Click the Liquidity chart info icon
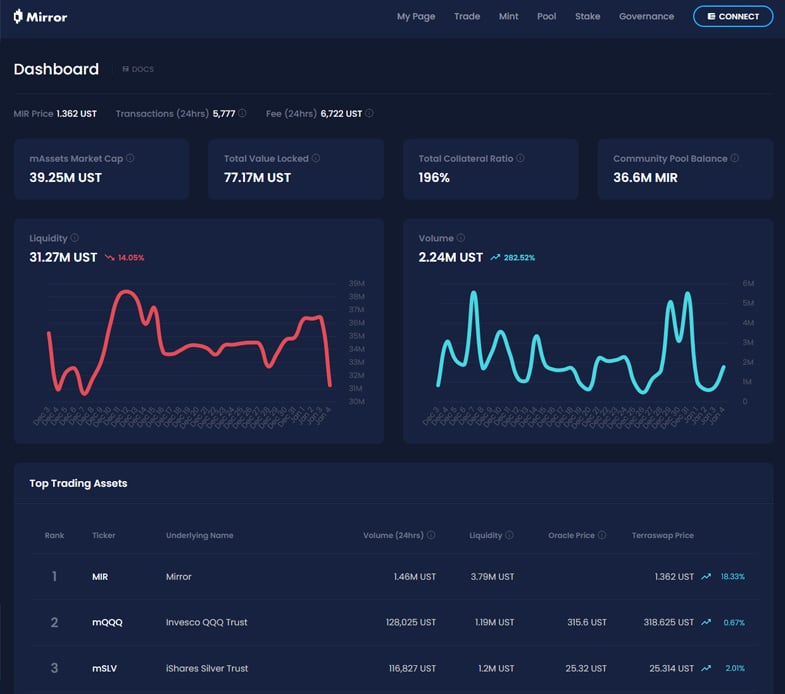Screen dimensions: 785x694 [x=75, y=237]
